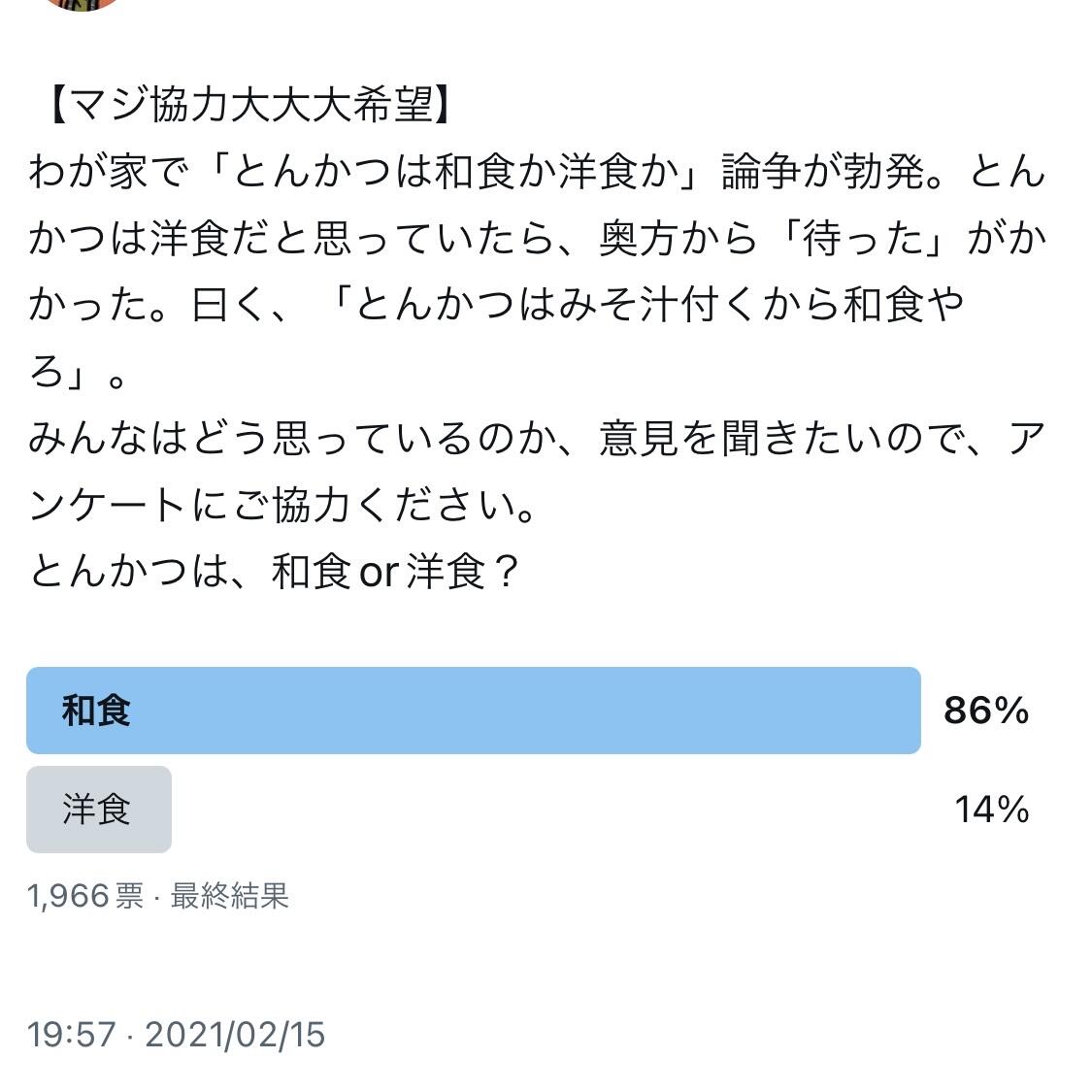Click the 【マジ協力大大大希望】 heading line
The image size is (1092, 1092).
(250, 105)
